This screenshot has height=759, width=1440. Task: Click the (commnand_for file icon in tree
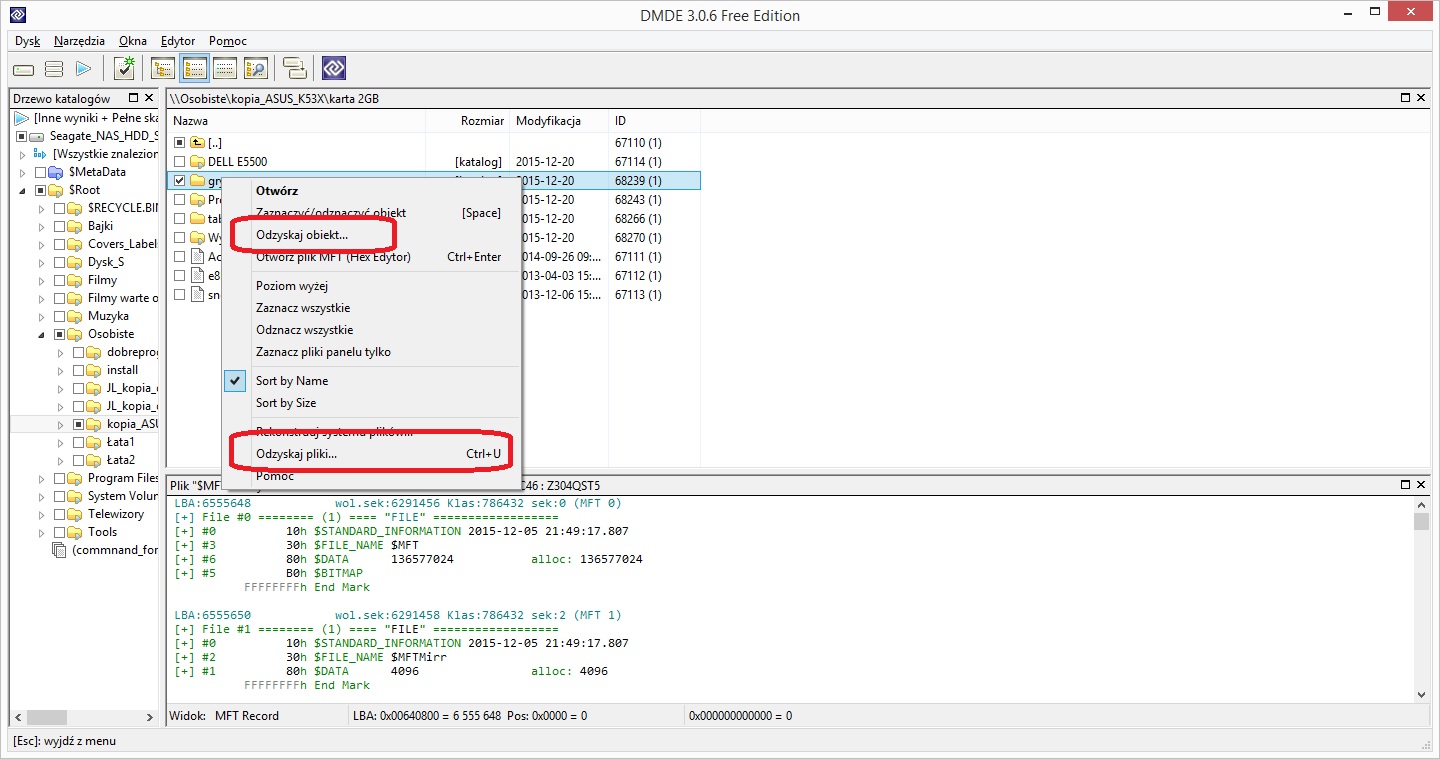click(x=59, y=550)
